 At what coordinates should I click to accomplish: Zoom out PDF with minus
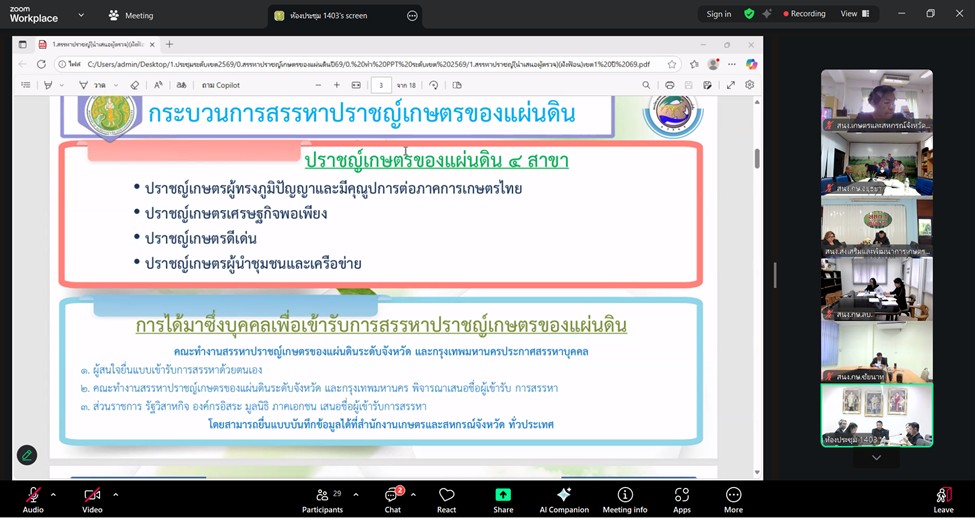(x=318, y=85)
